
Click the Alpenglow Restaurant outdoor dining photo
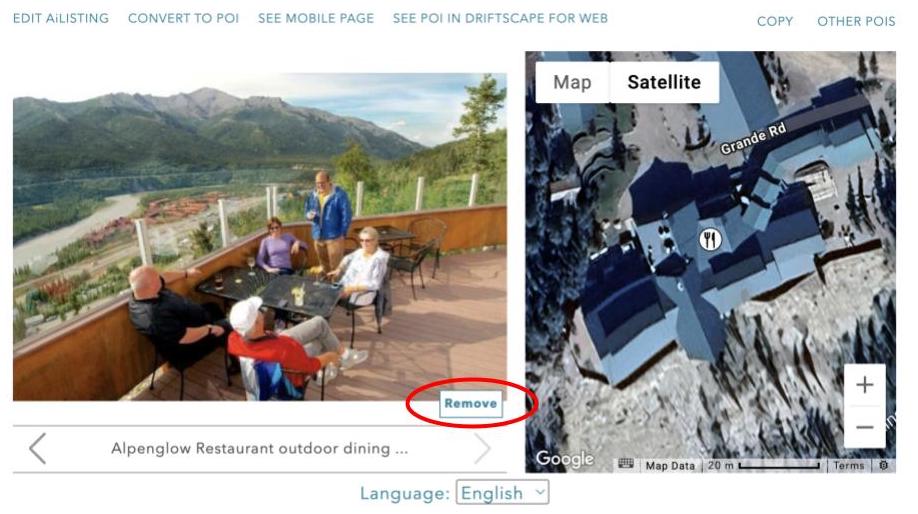tap(259, 237)
